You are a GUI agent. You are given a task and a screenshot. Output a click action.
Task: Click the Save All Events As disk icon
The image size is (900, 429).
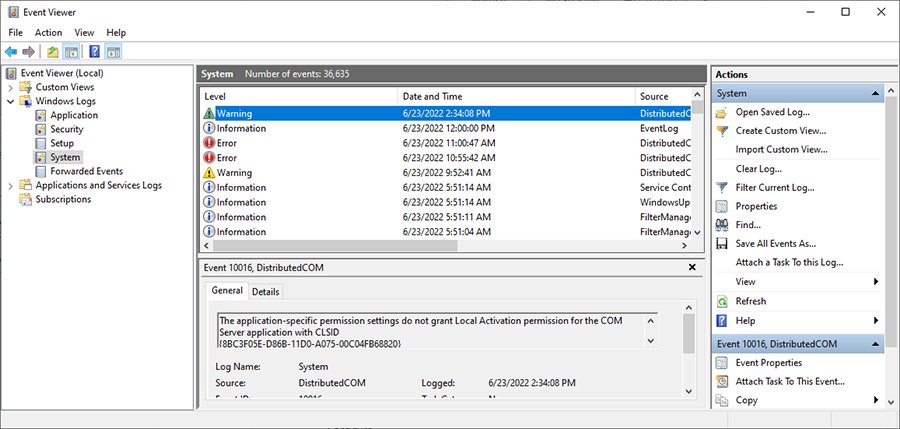722,243
